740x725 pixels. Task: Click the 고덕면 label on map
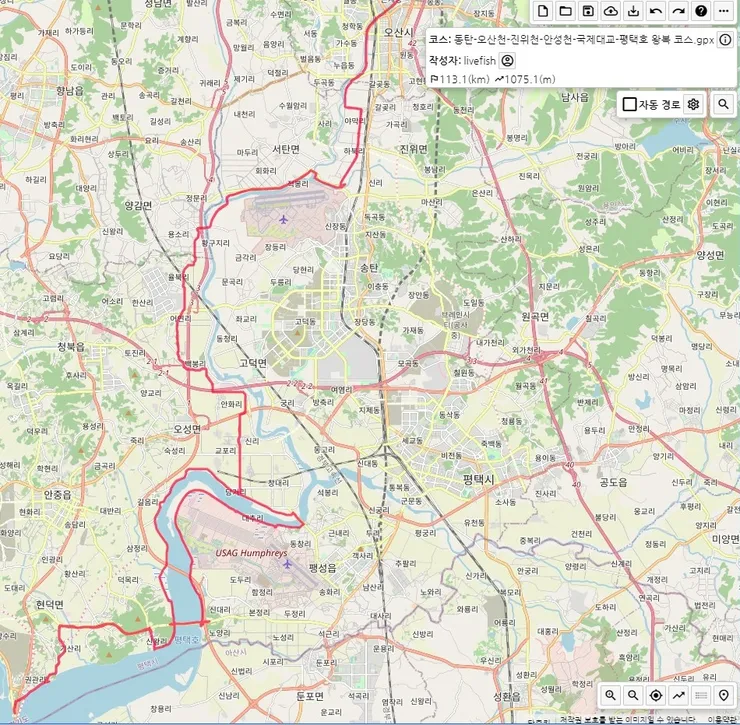click(x=252, y=362)
